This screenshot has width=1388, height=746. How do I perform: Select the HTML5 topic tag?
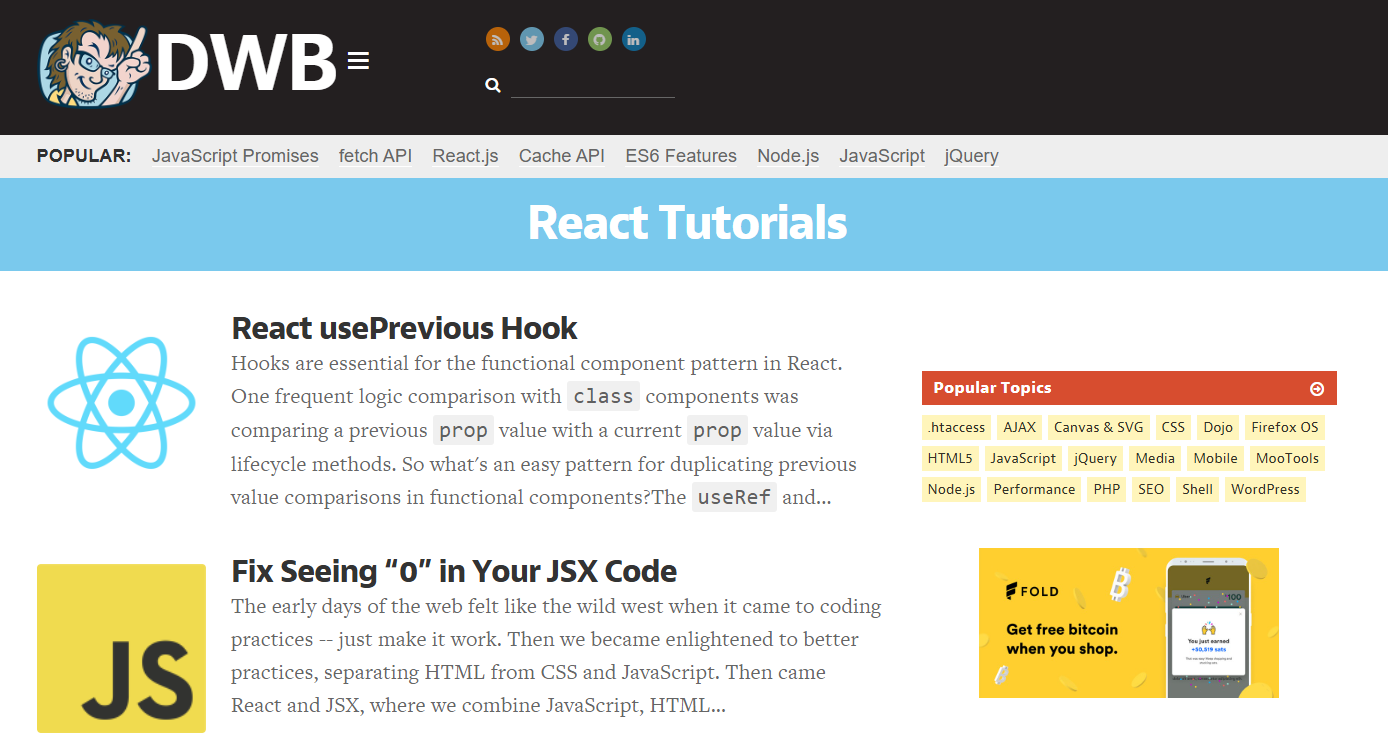pyautogui.click(x=950, y=458)
